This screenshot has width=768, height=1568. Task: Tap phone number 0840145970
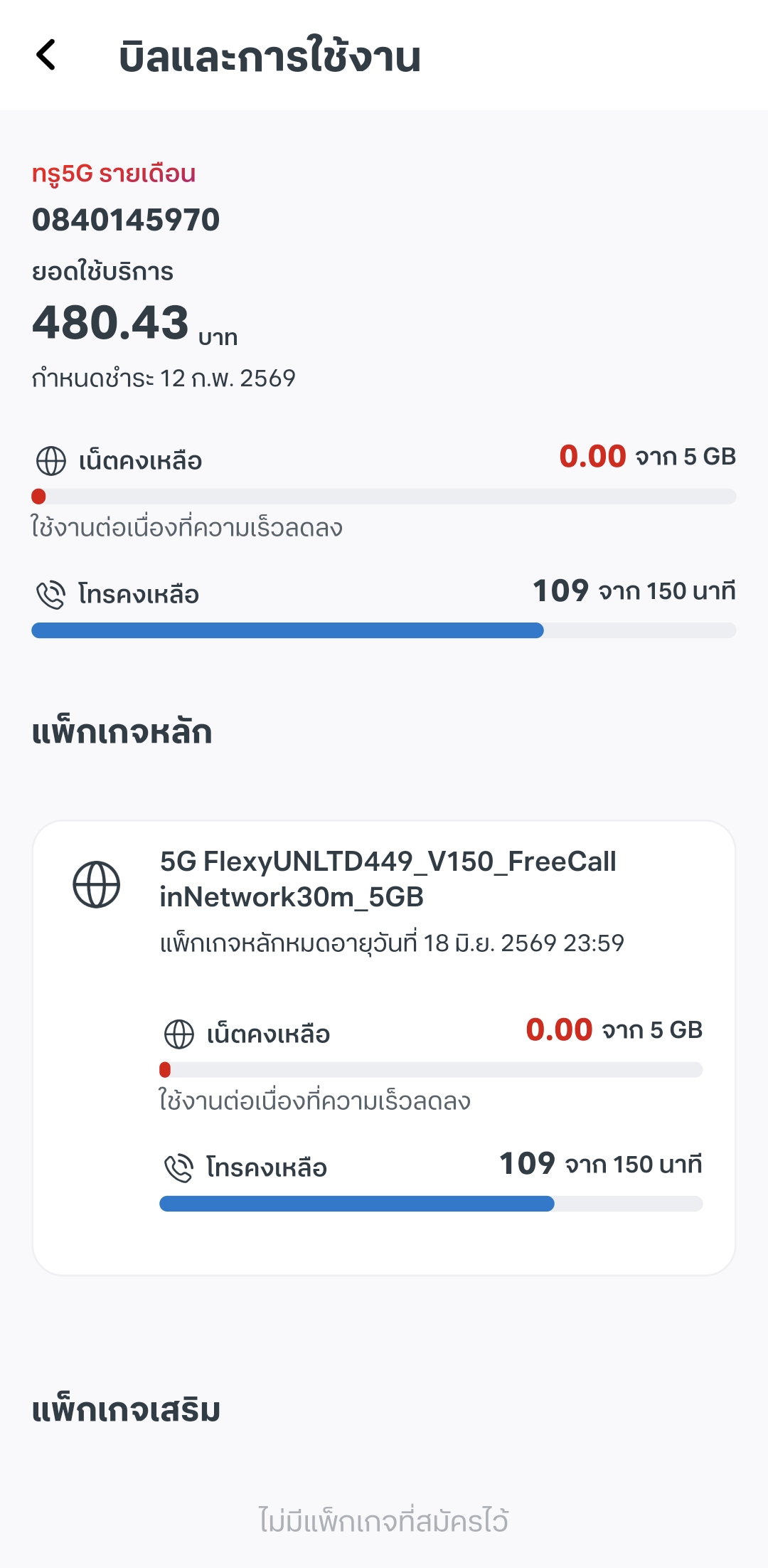pyautogui.click(x=126, y=220)
